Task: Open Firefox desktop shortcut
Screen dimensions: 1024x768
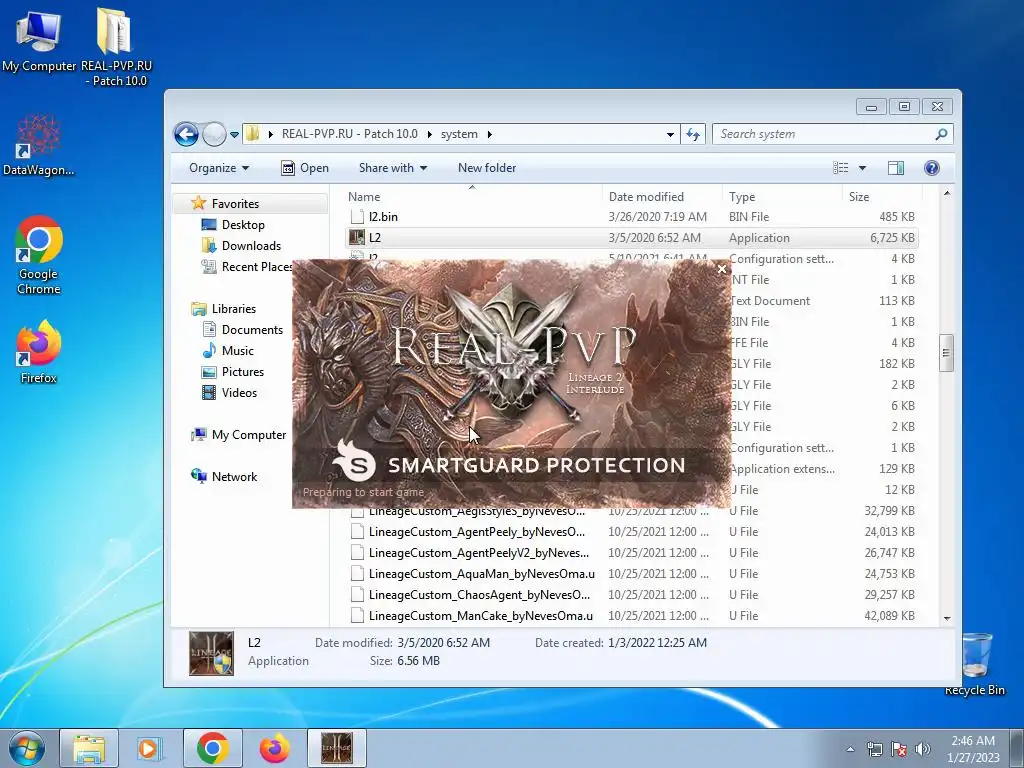Action: (39, 351)
